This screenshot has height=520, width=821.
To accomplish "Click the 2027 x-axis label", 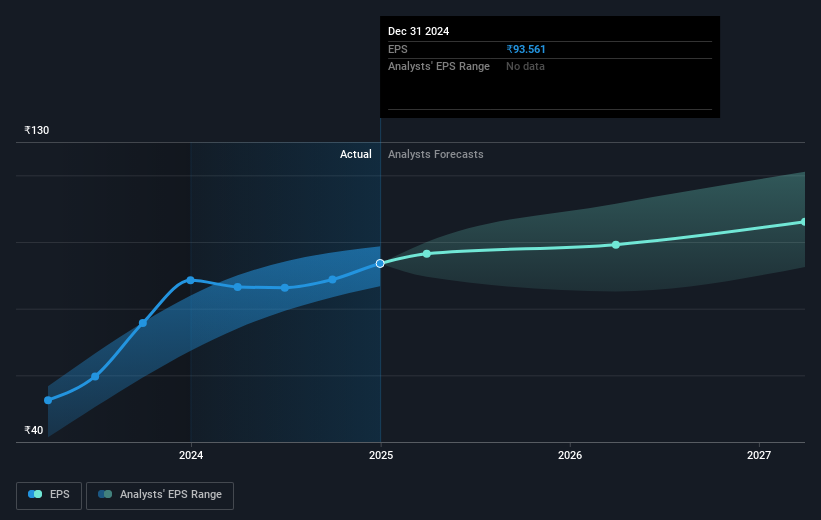I will click(x=759, y=455).
